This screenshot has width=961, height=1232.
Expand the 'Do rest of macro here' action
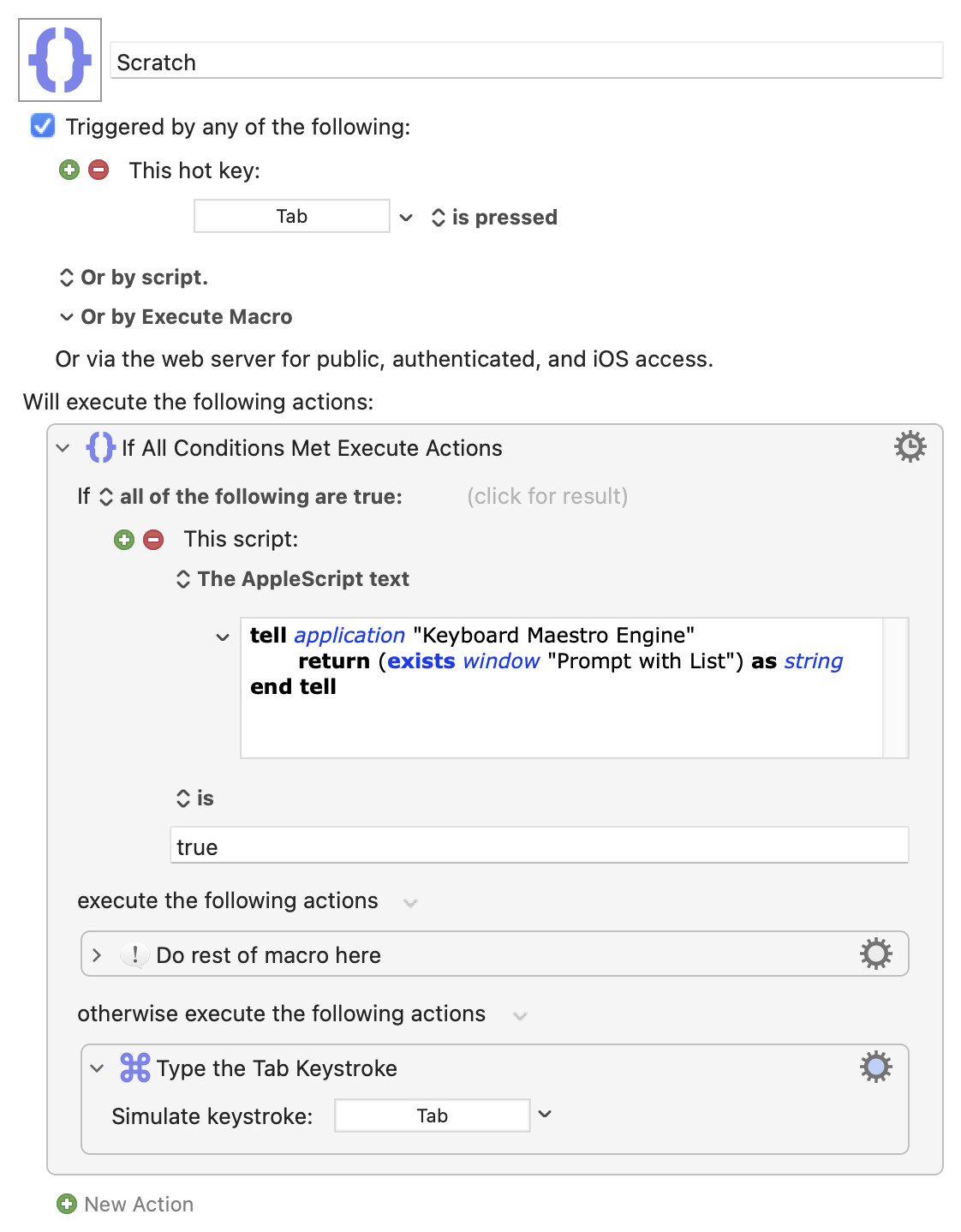(x=97, y=954)
